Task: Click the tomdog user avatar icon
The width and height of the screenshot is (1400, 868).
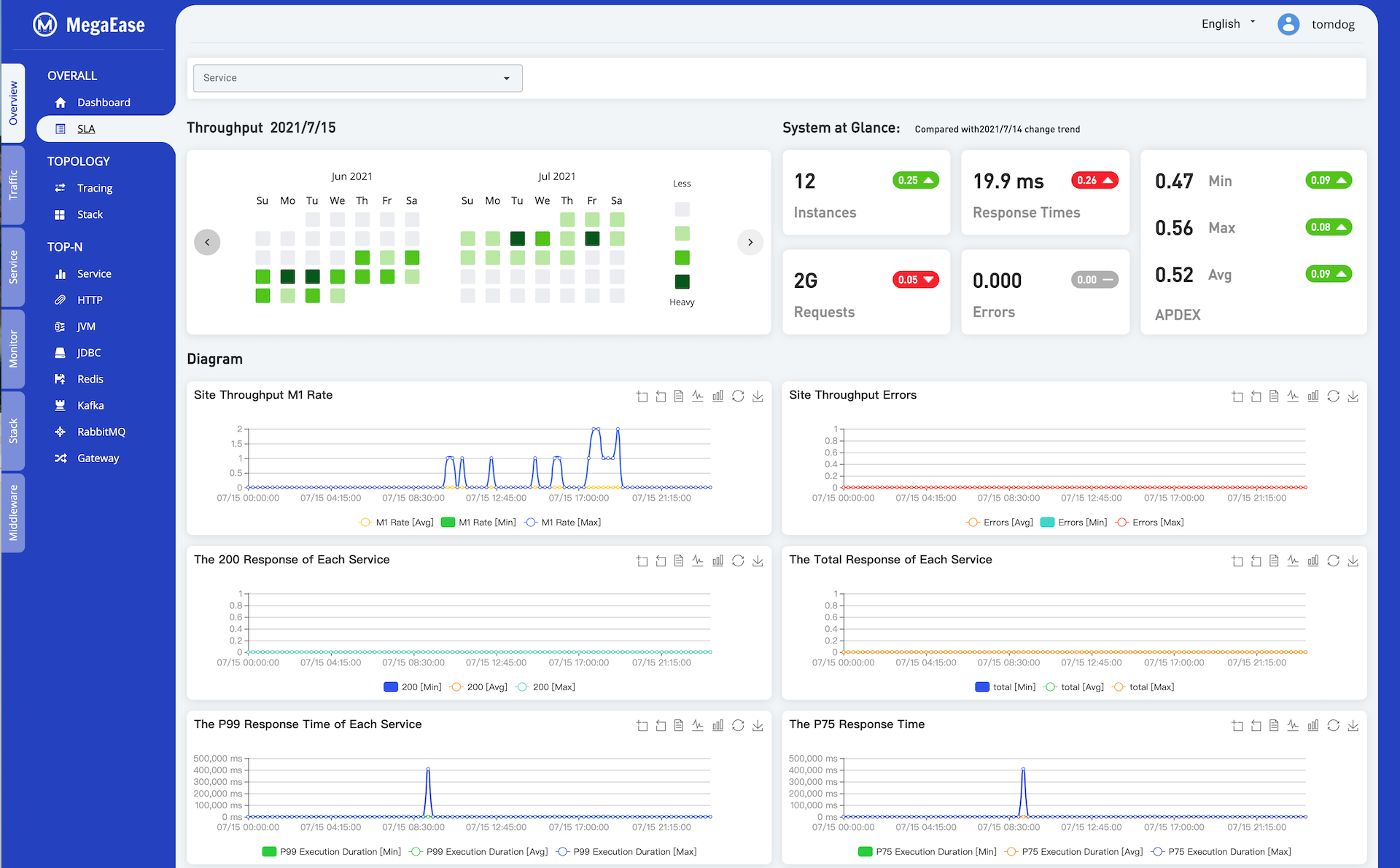Action: pos(1288,24)
